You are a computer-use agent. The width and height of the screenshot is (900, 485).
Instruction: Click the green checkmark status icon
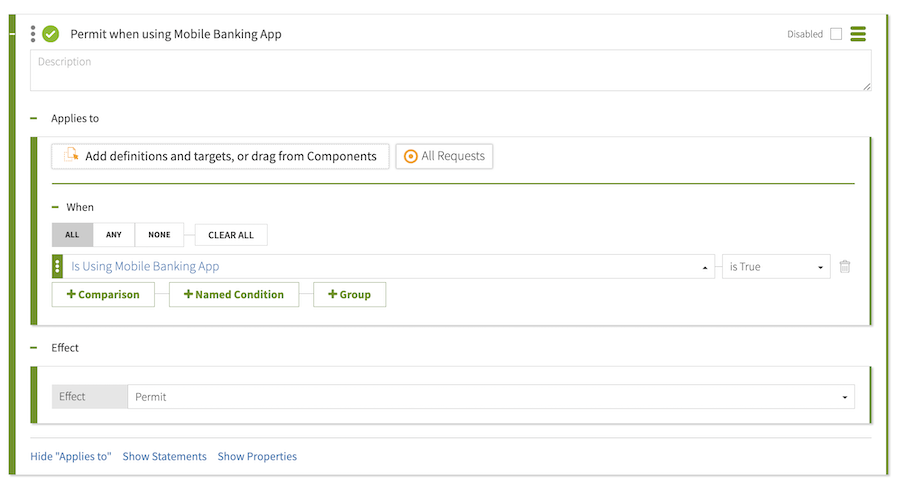click(x=51, y=34)
